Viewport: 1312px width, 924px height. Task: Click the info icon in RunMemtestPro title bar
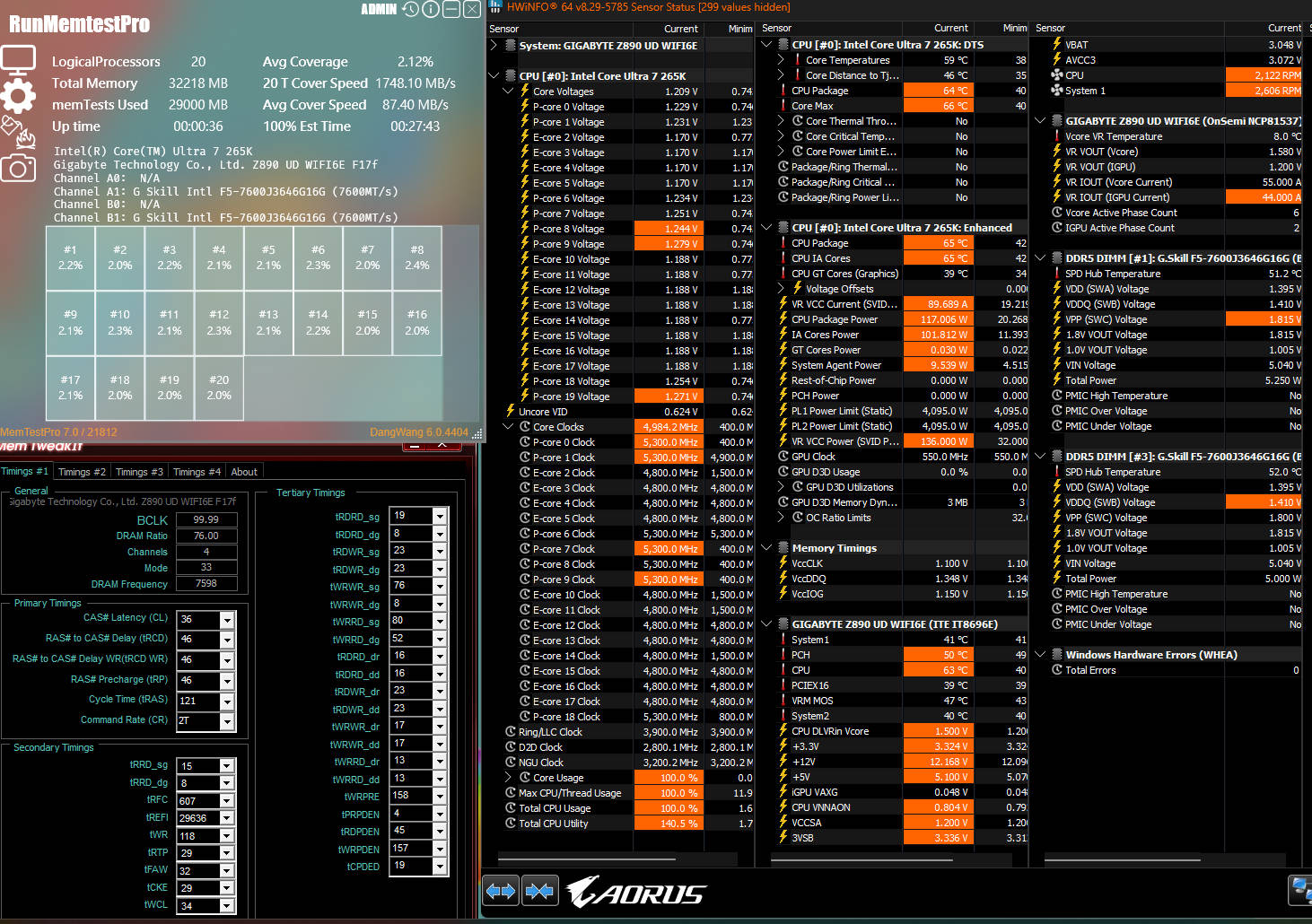coord(431,9)
